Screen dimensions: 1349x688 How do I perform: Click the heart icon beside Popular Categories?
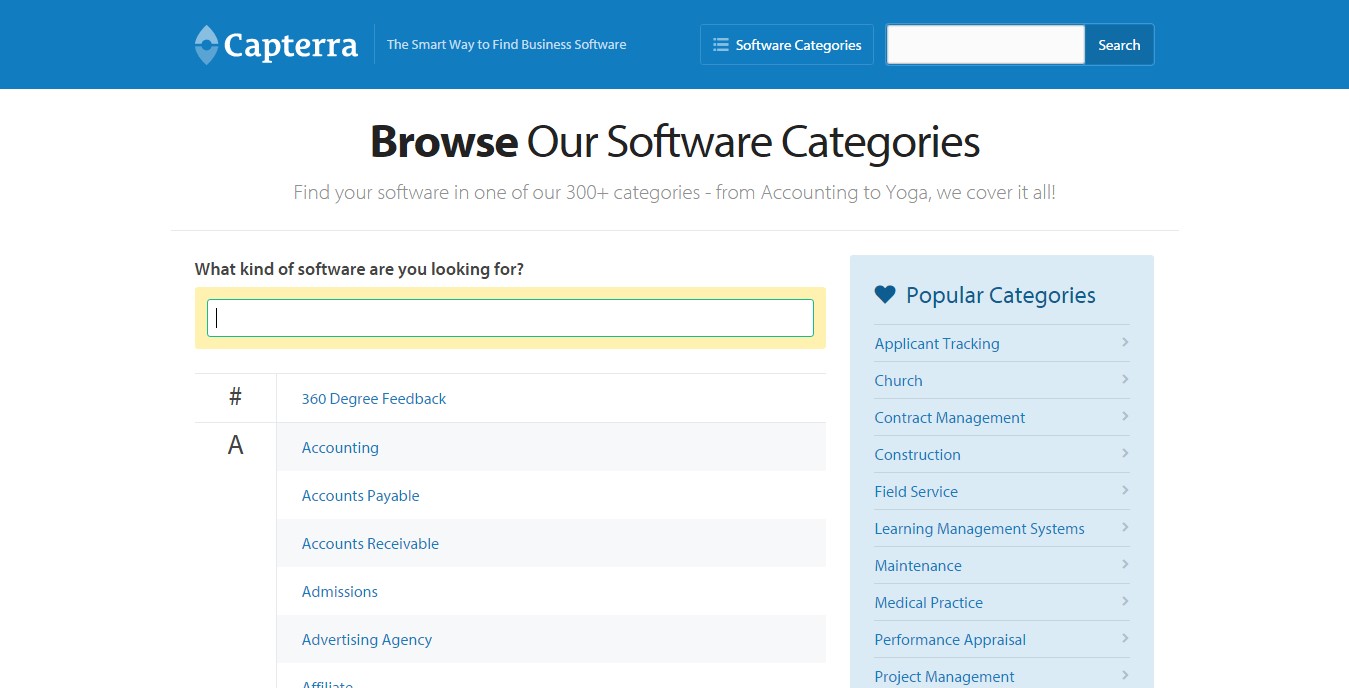coord(883,293)
